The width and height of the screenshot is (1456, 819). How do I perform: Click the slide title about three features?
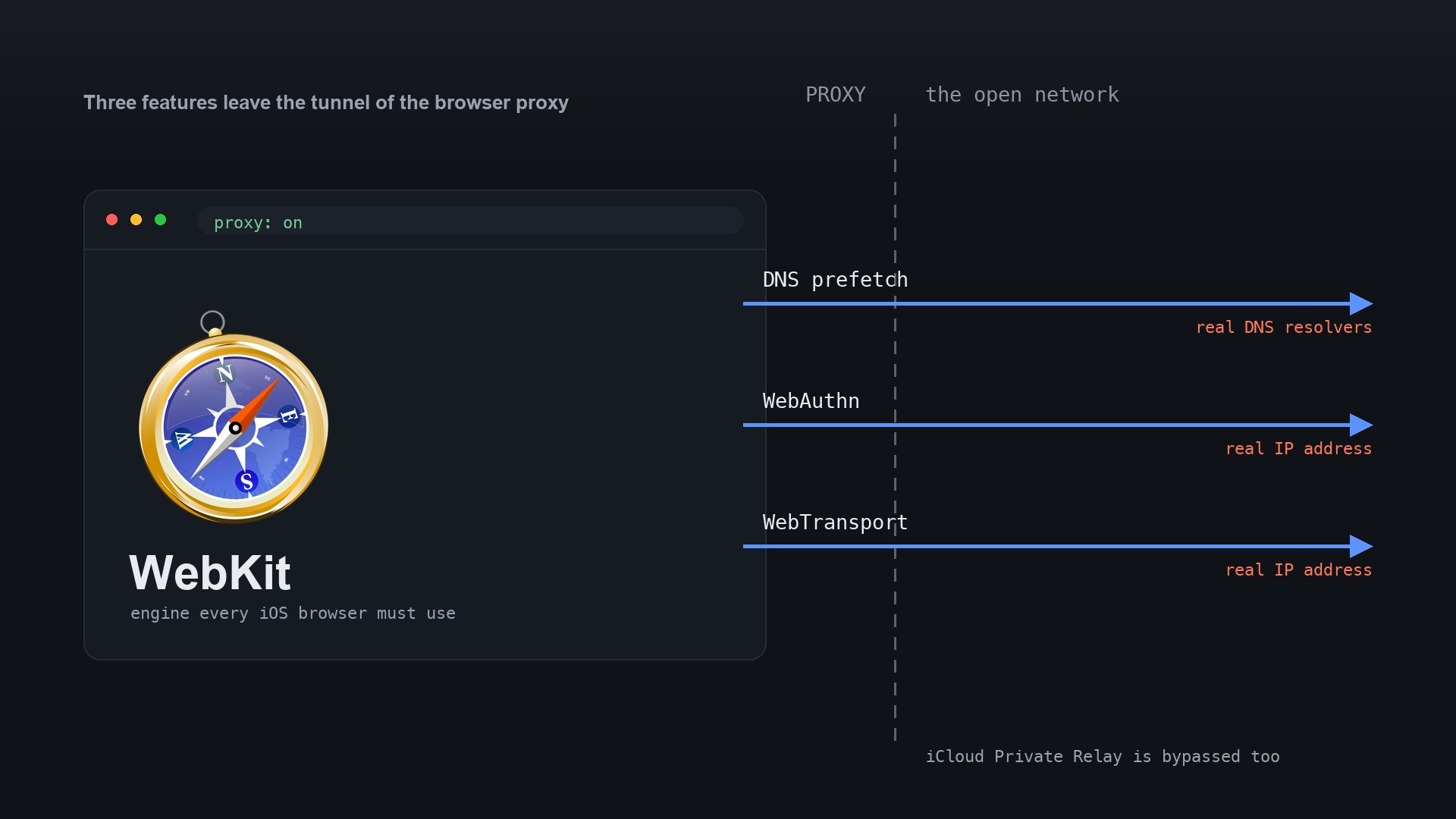326,102
